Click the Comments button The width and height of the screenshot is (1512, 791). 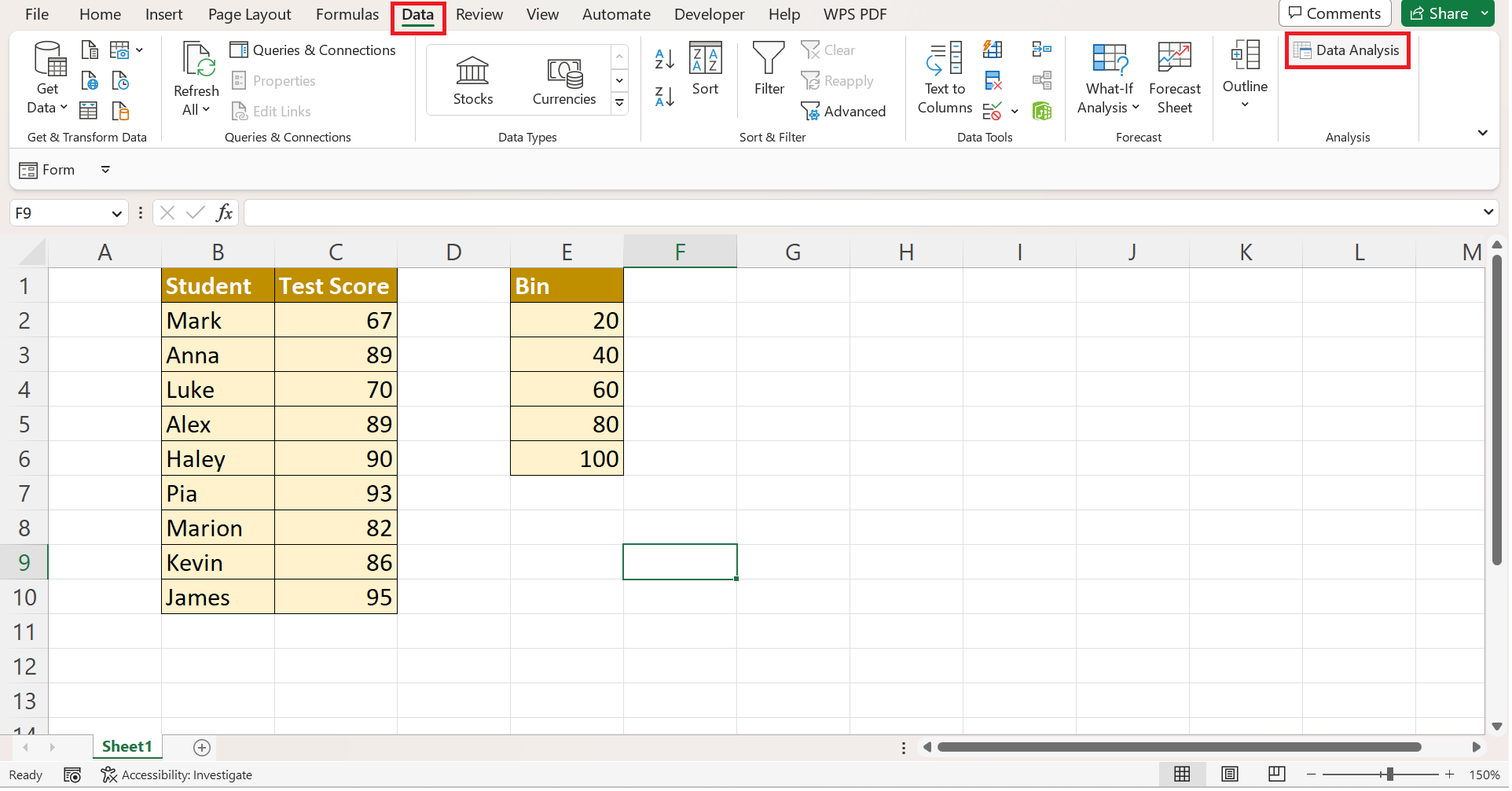1334,13
